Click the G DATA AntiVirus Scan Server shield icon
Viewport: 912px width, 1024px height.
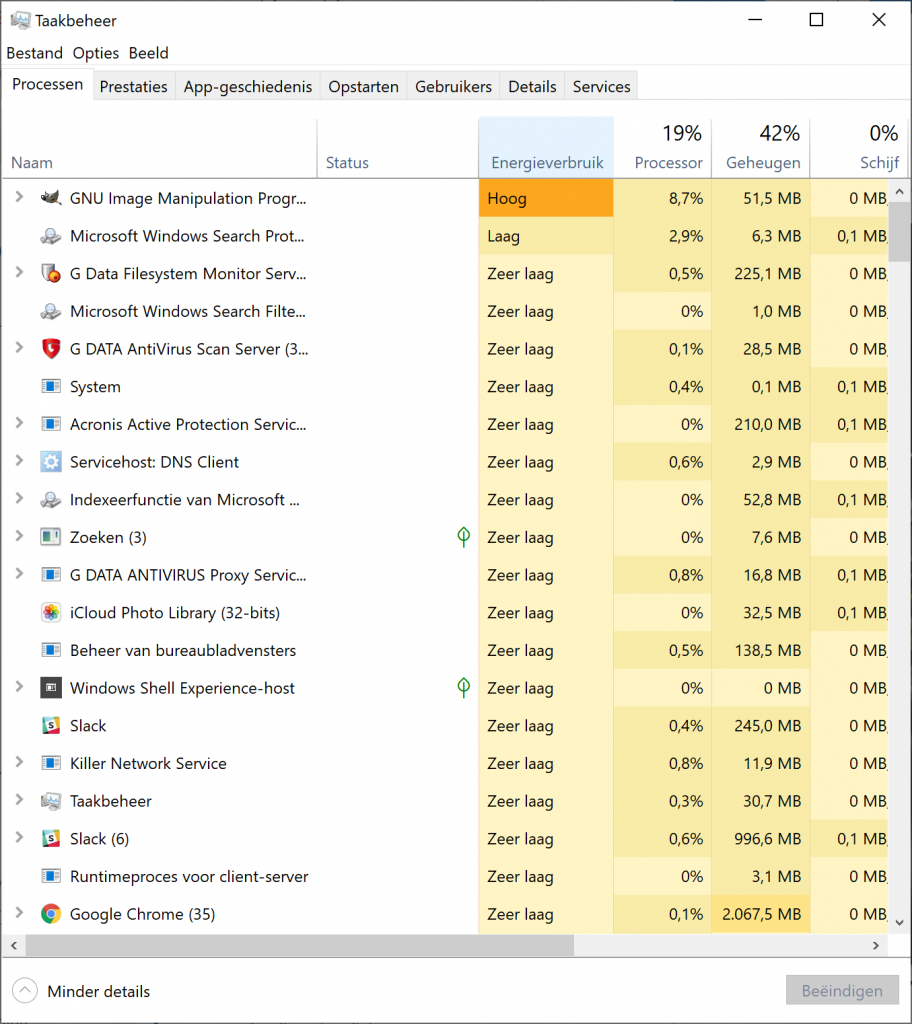point(52,349)
